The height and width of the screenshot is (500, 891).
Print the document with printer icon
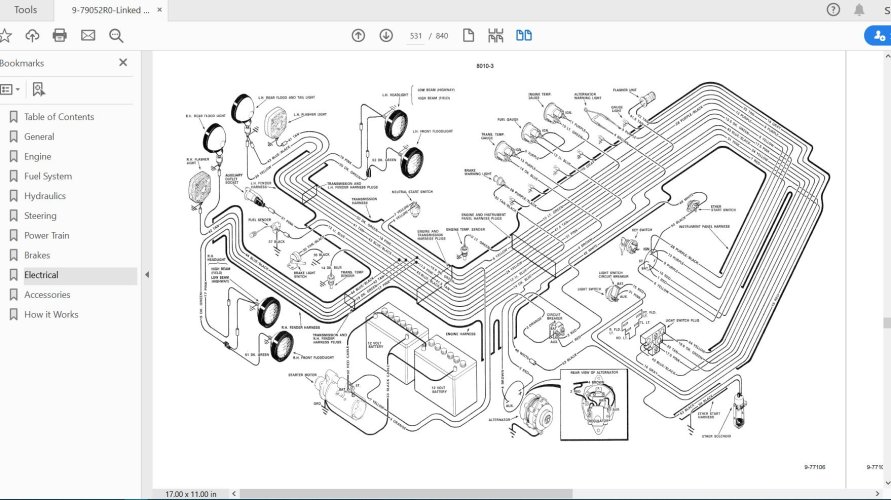point(60,36)
